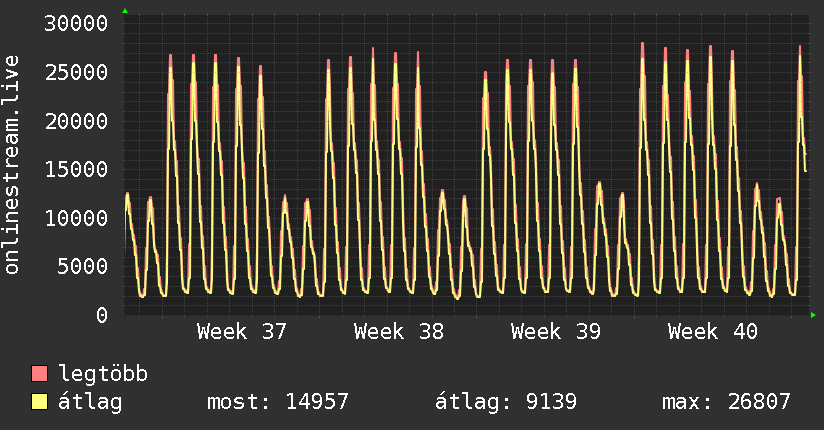
Task: Select the 'most: 14957' value
Action: tap(278, 402)
